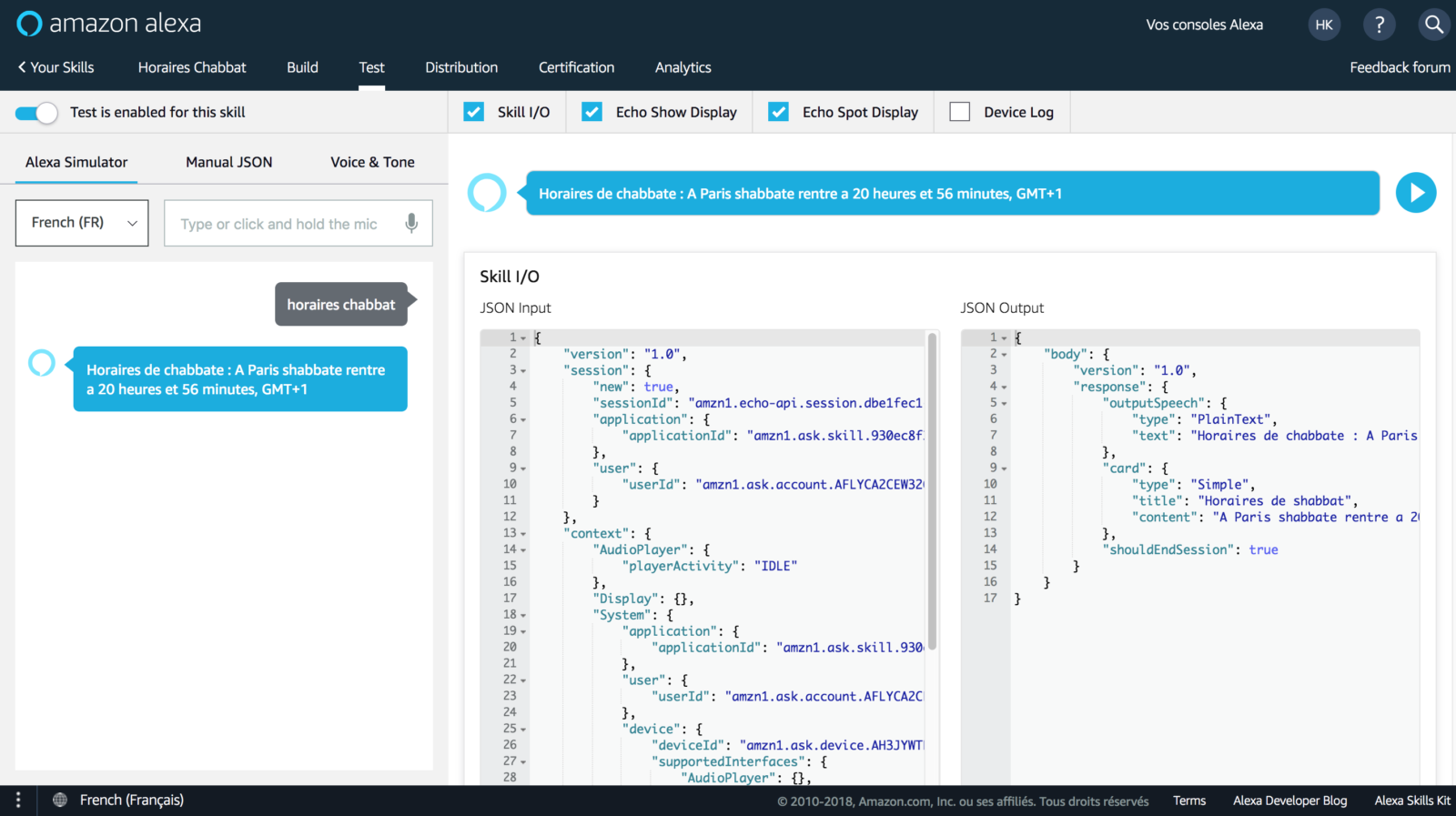Image resolution: width=1456 pixels, height=816 pixels.
Task: Open the help question mark icon
Action: click(1380, 25)
